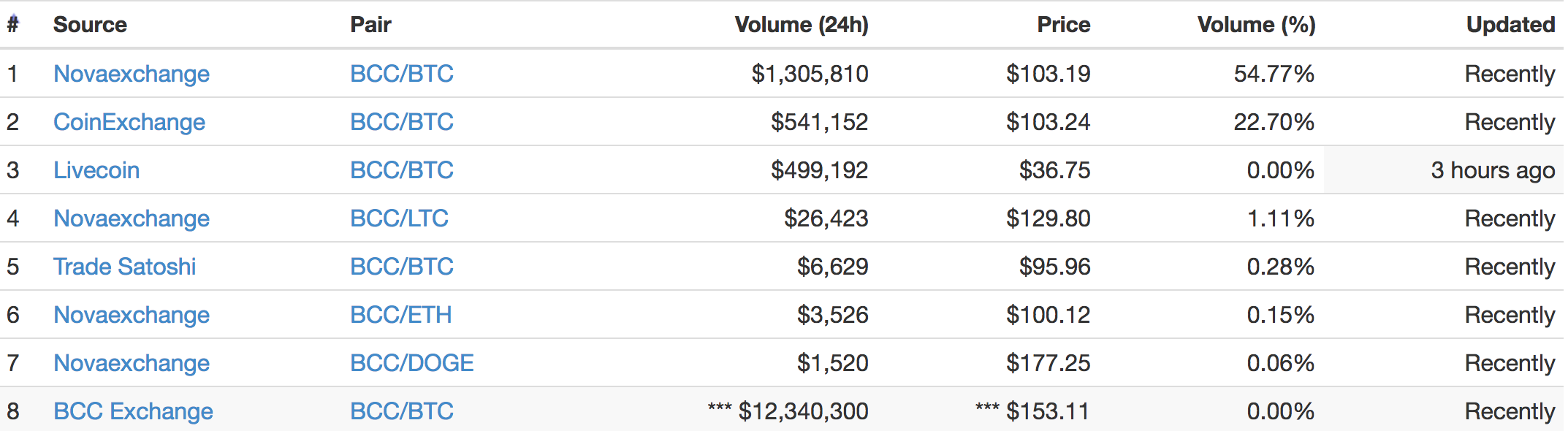Sort by Volume (%) column header

[x=1256, y=25]
